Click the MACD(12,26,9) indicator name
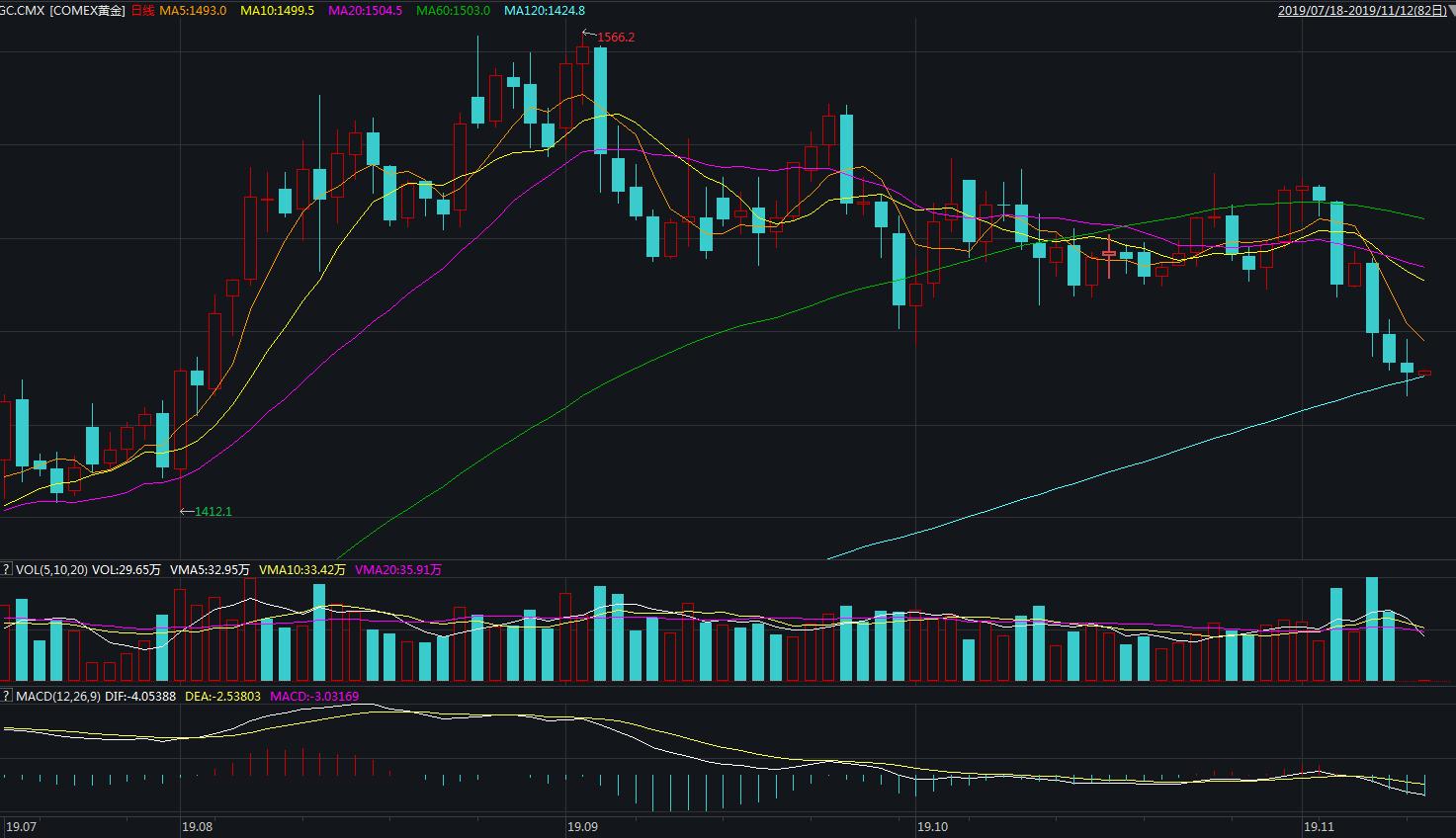The image size is (1456, 838). point(57,696)
